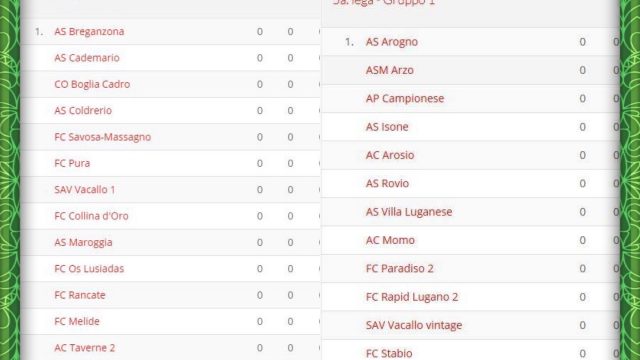Viewport: 640px width, 360px height.
Task: Click FC Savosa-Massagno team name
Action: coord(102,137)
